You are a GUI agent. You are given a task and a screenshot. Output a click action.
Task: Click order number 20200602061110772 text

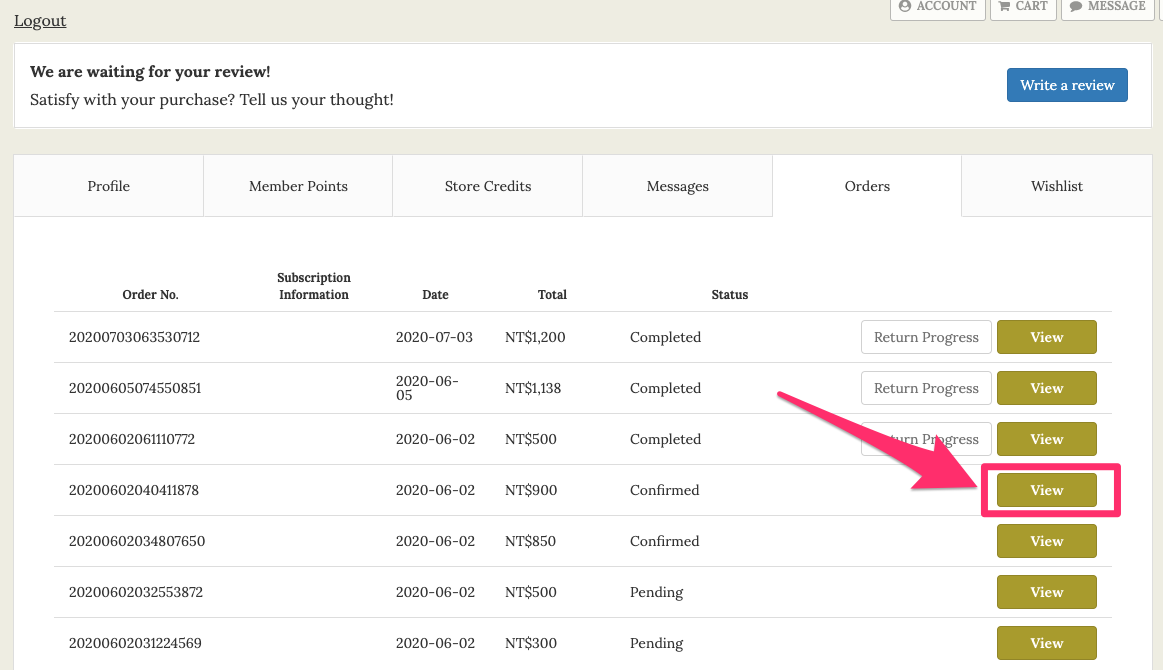point(132,439)
